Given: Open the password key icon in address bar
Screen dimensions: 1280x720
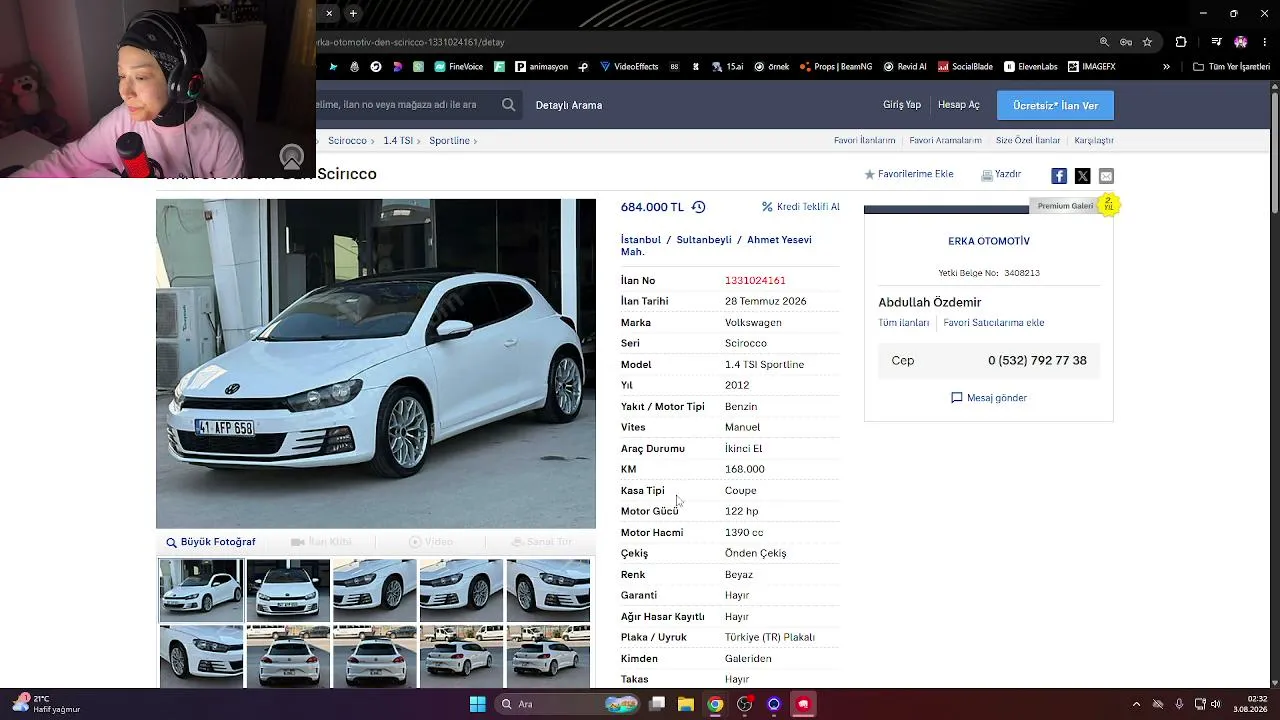Looking at the screenshot, I should (x=1126, y=42).
